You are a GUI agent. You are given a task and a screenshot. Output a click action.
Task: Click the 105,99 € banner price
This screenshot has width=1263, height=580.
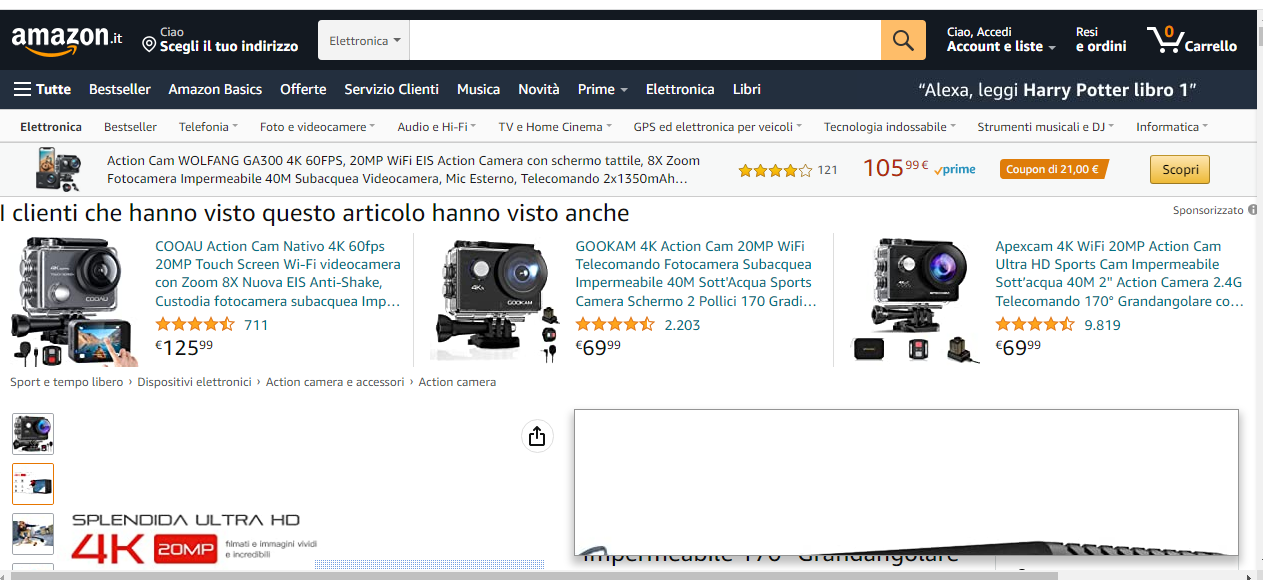(895, 168)
